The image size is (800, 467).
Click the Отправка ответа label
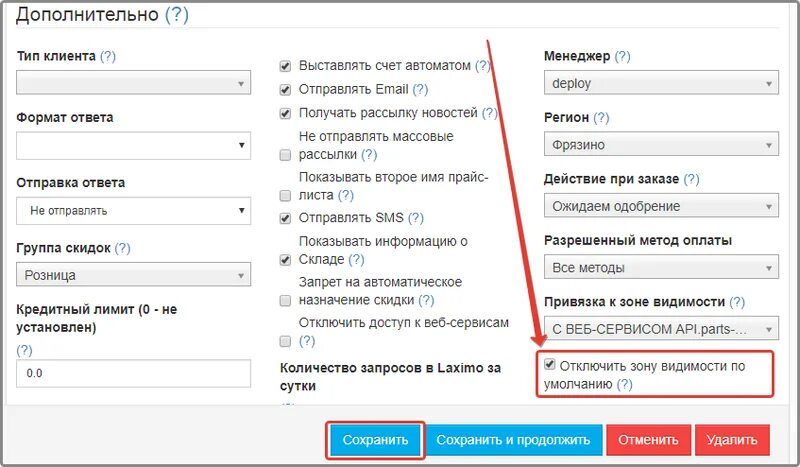[70, 183]
